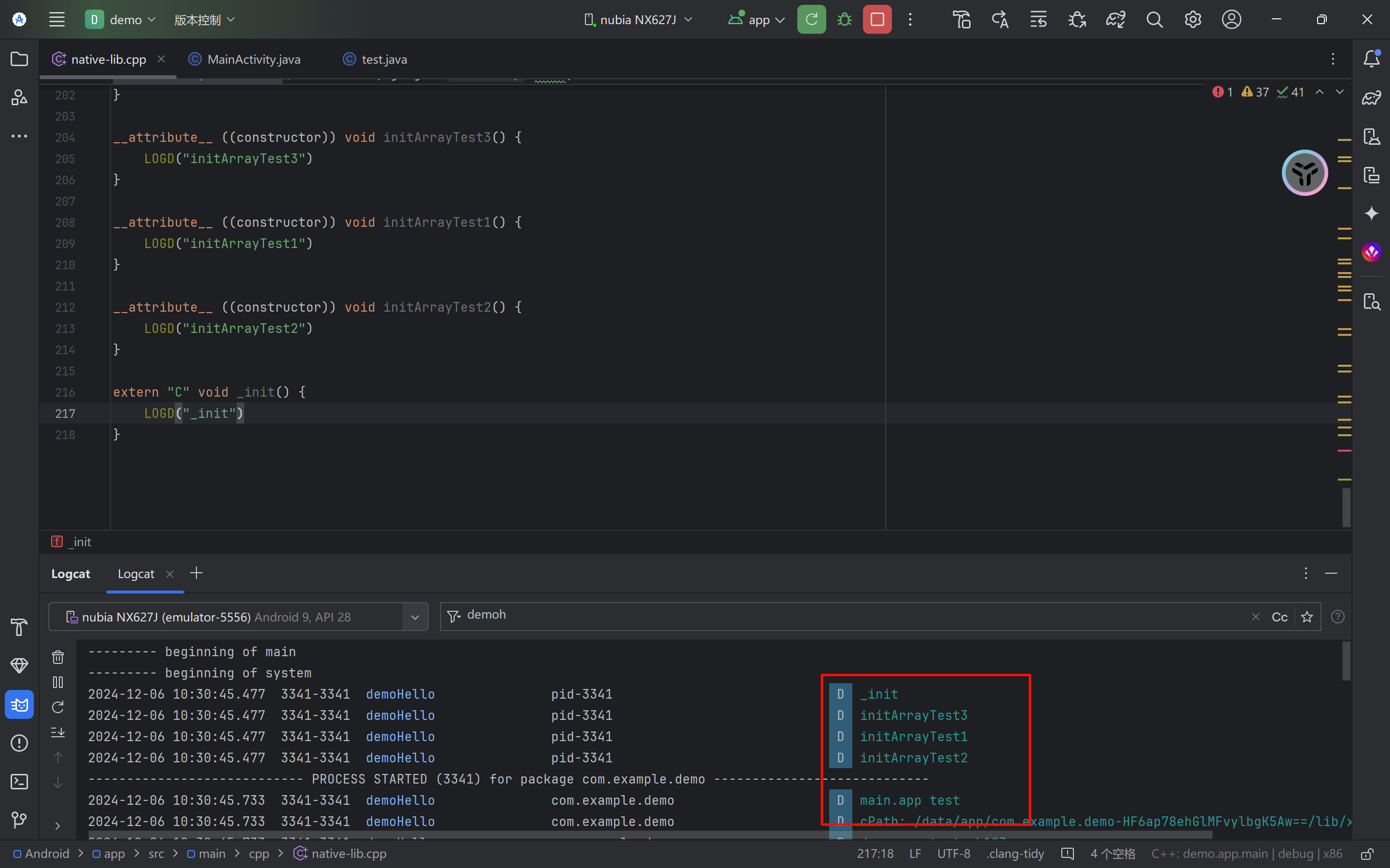This screenshot has width=1390, height=868.
Task: Restart logcat with the reload icon
Action: tap(58, 707)
